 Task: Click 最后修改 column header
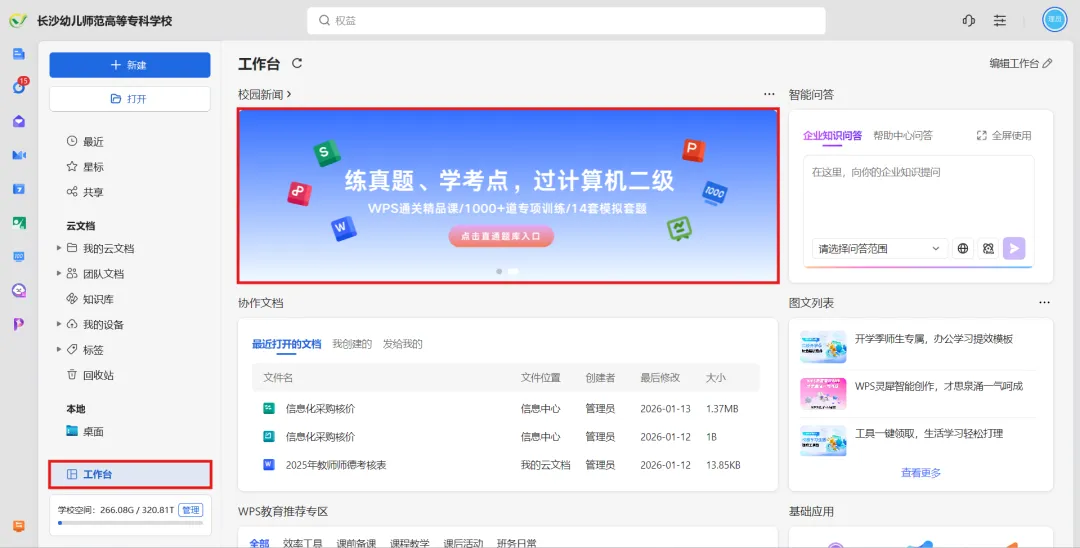tap(660, 378)
